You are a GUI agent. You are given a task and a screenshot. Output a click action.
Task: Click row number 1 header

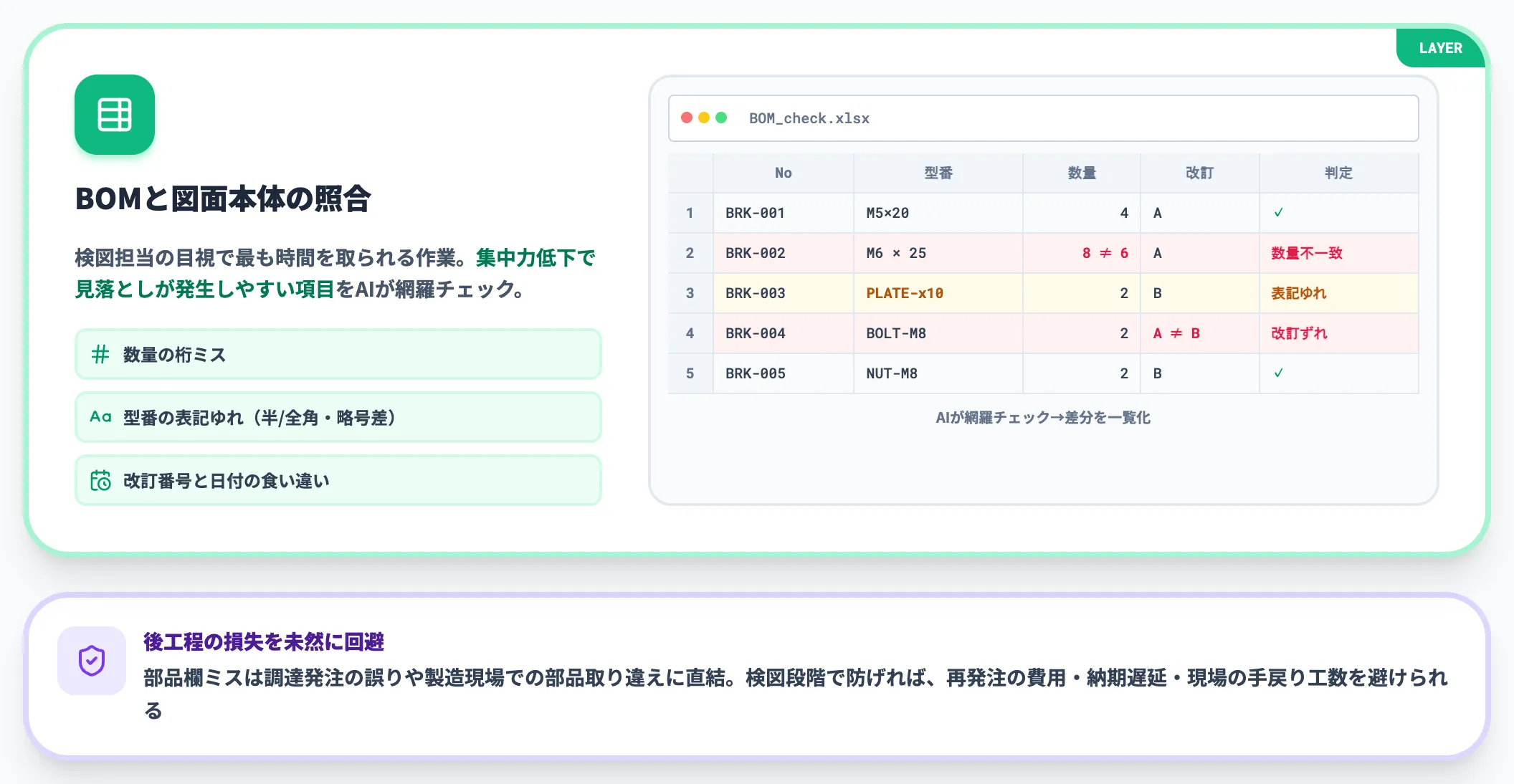[690, 213]
